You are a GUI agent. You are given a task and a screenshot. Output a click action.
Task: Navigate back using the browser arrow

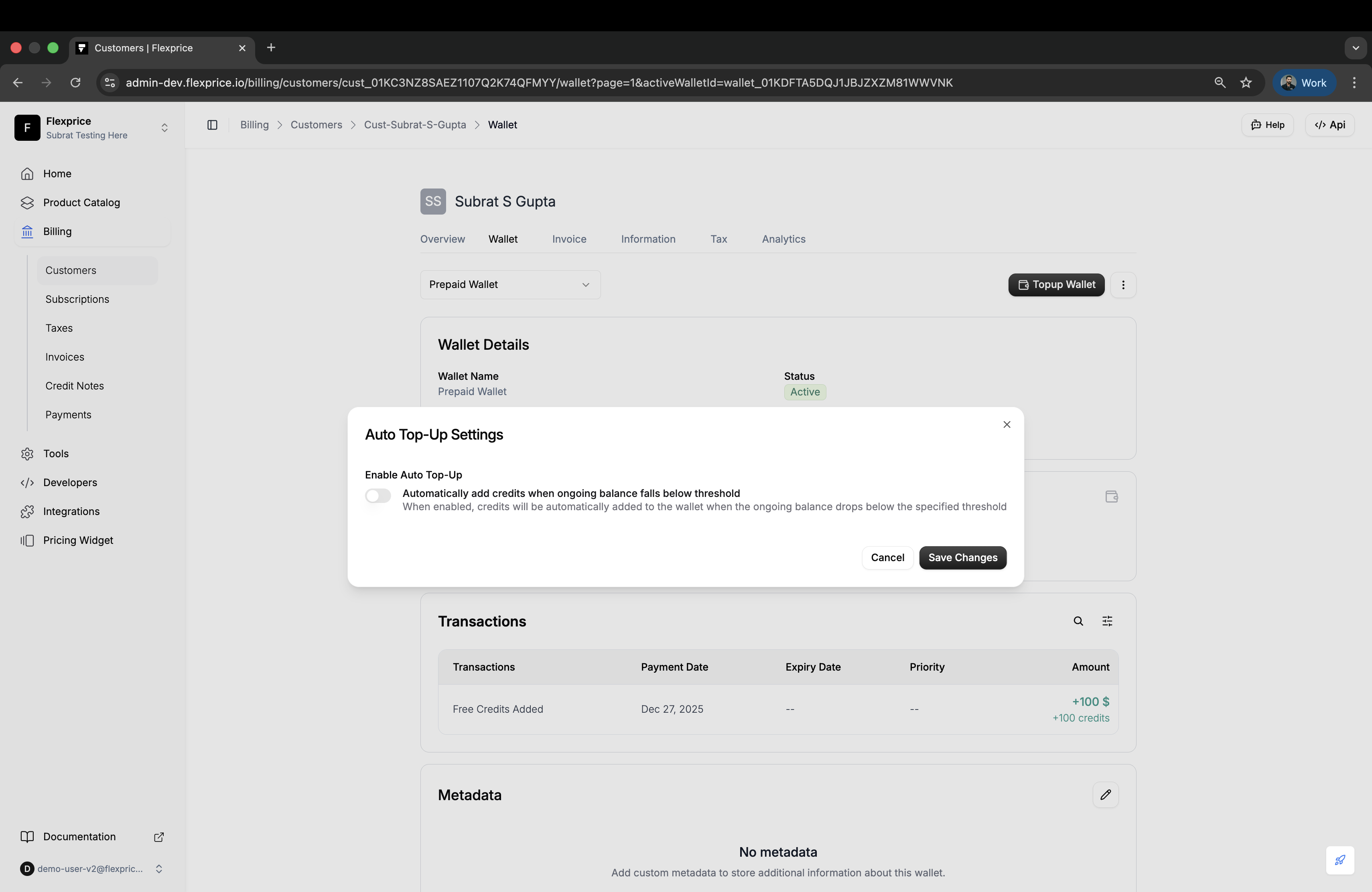click(x=18, y=82)
